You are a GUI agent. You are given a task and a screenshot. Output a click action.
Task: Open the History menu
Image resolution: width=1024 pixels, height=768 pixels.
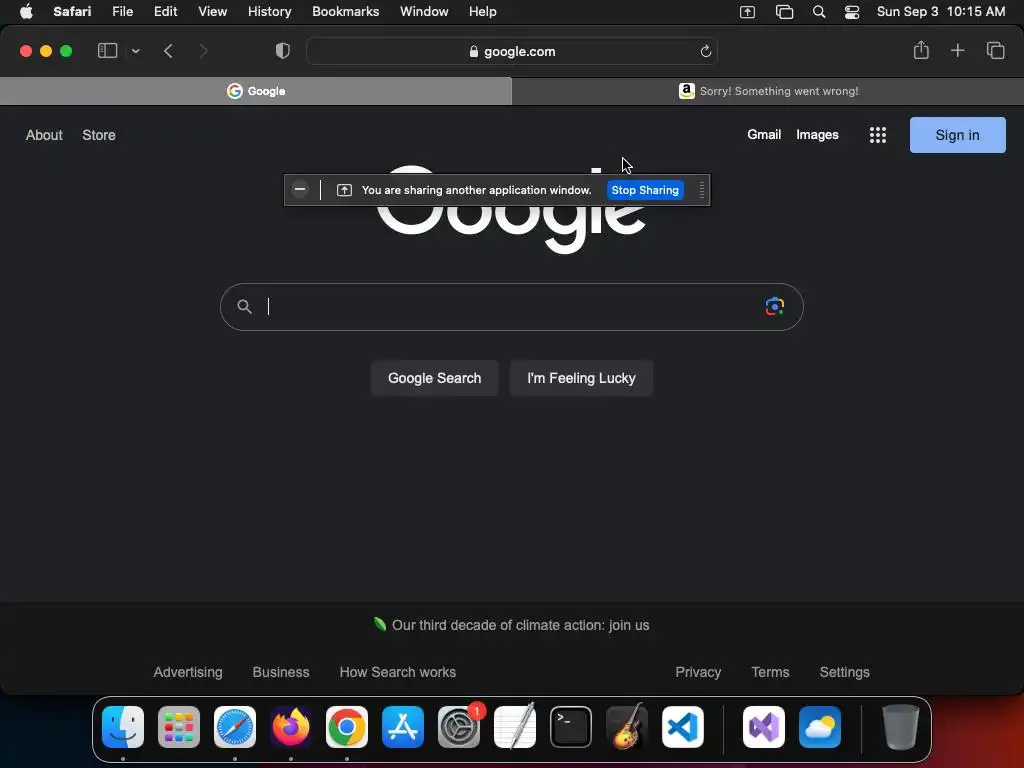[x=270, y=12]
